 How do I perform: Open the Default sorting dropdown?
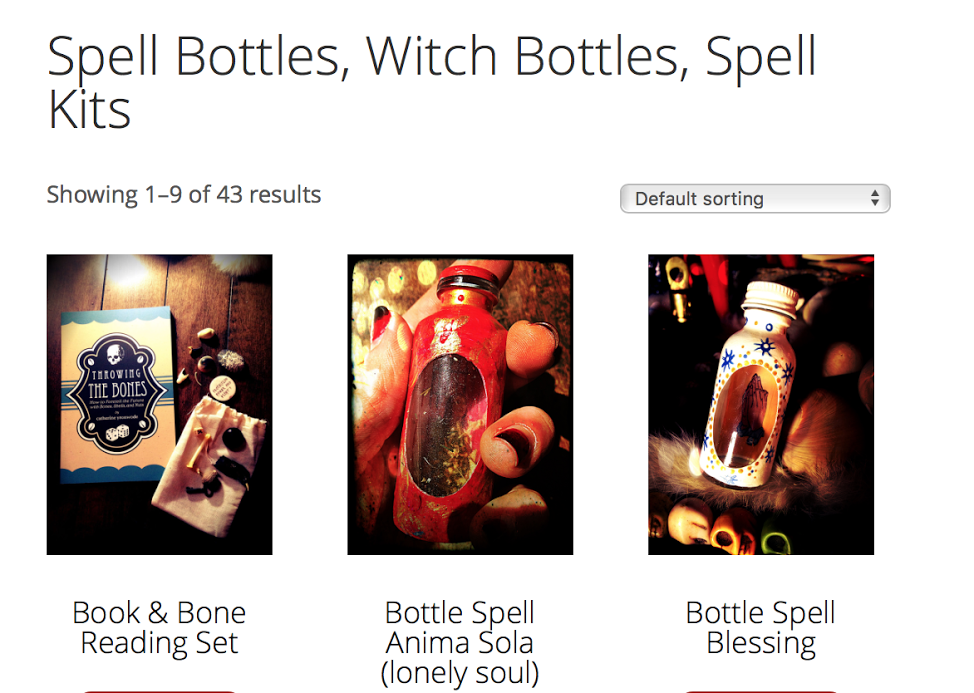point(755,199)
